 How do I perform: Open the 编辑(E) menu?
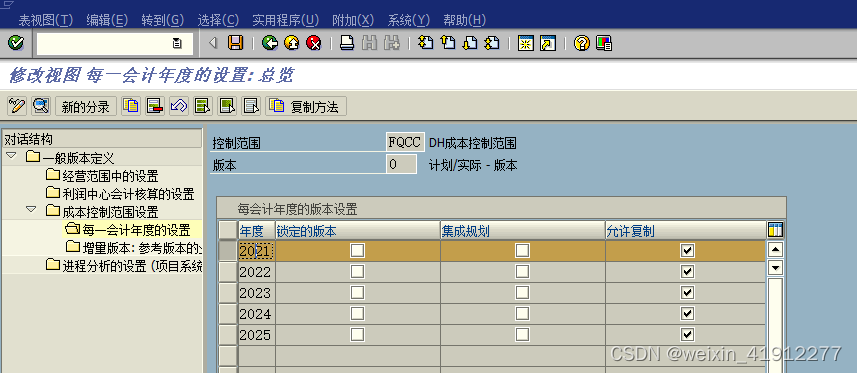(107, 20)
